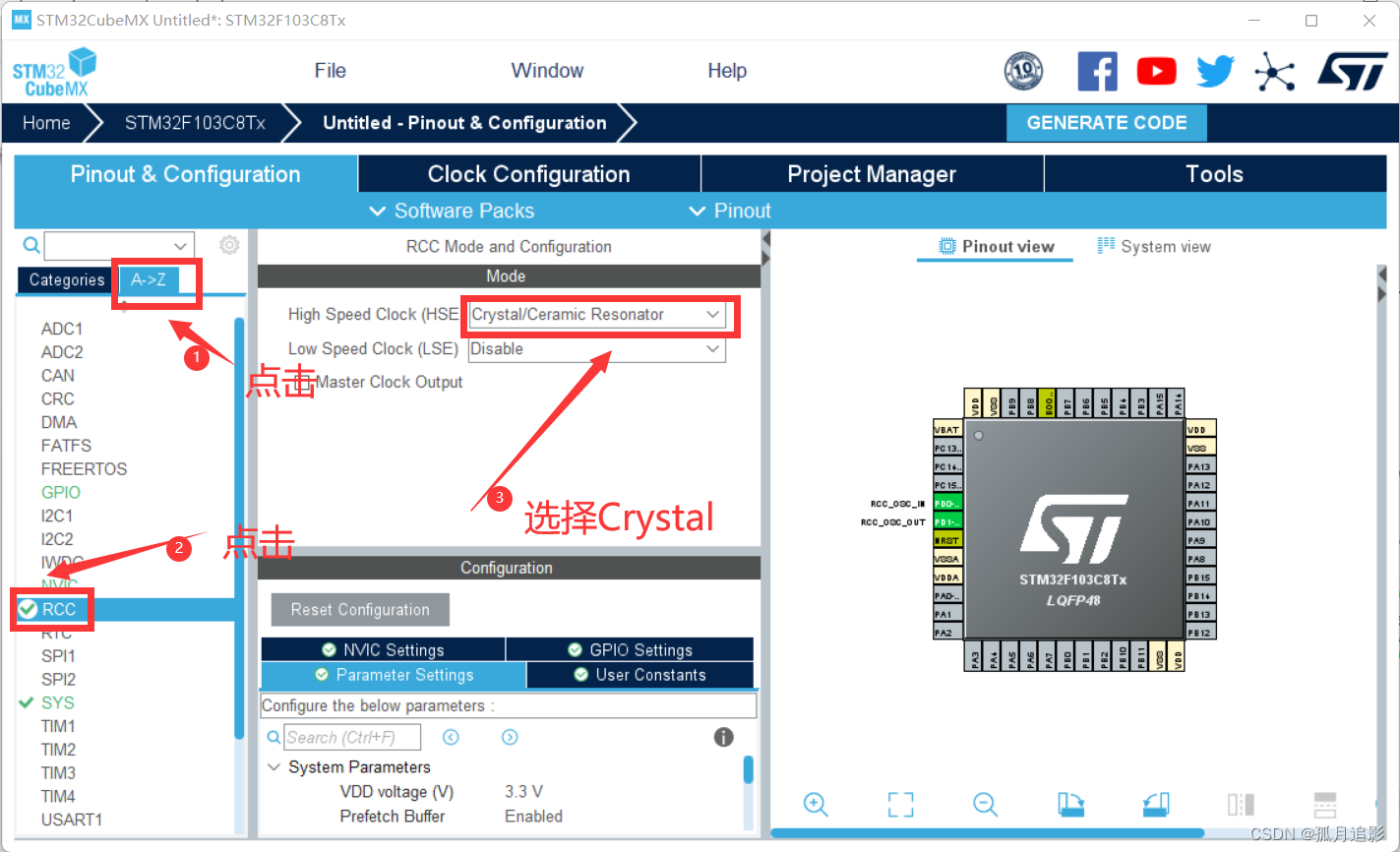The height and width of the screenshot is (852, 1400).
Task: Click the GENERATE CODE button
Action: tap(1107, 123)
